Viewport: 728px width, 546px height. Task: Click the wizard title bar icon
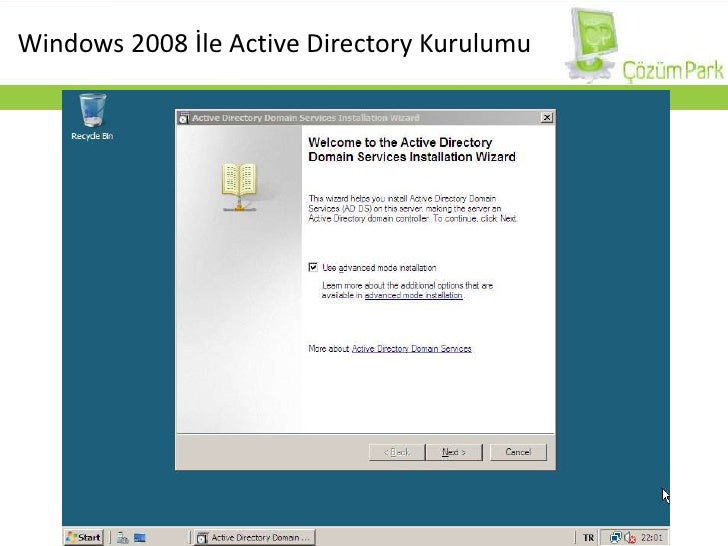184,118
